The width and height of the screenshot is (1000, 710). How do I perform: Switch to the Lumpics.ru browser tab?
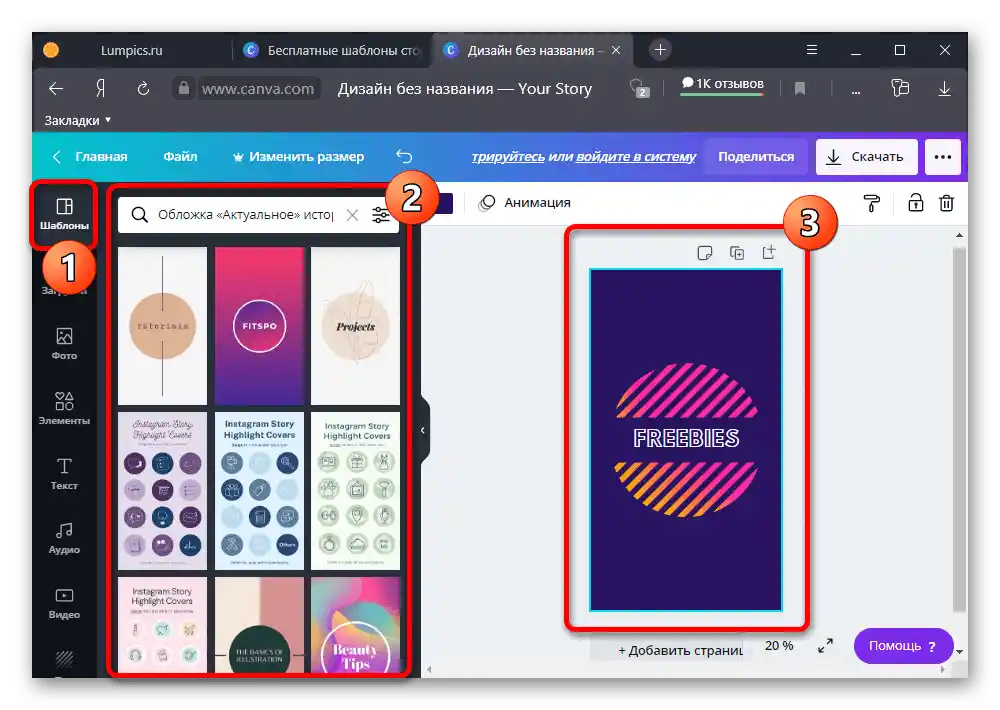(x=131, y=50)
